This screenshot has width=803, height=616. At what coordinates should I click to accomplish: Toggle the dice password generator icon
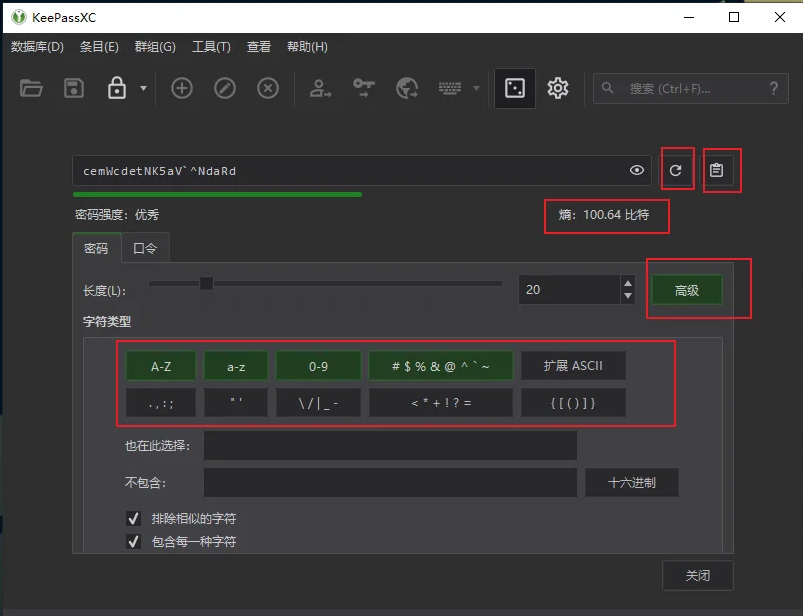coord(515,89)
